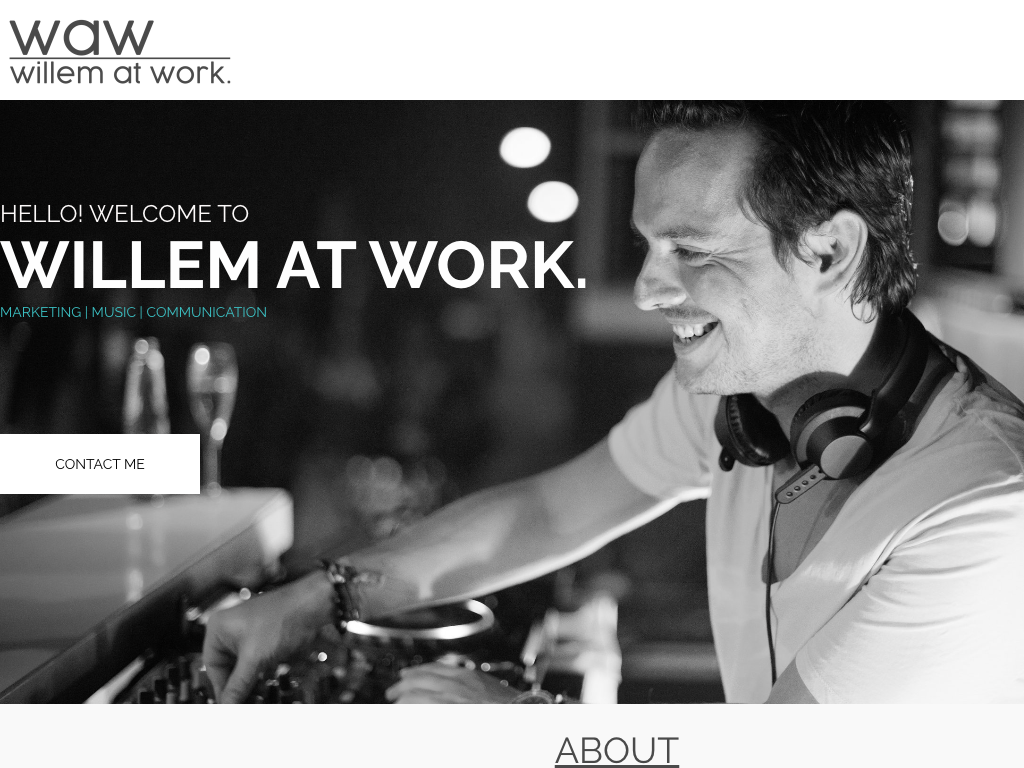The image size is (1024, 768).
Task: Click the DJ's visible ear
Action: (836, 243)
